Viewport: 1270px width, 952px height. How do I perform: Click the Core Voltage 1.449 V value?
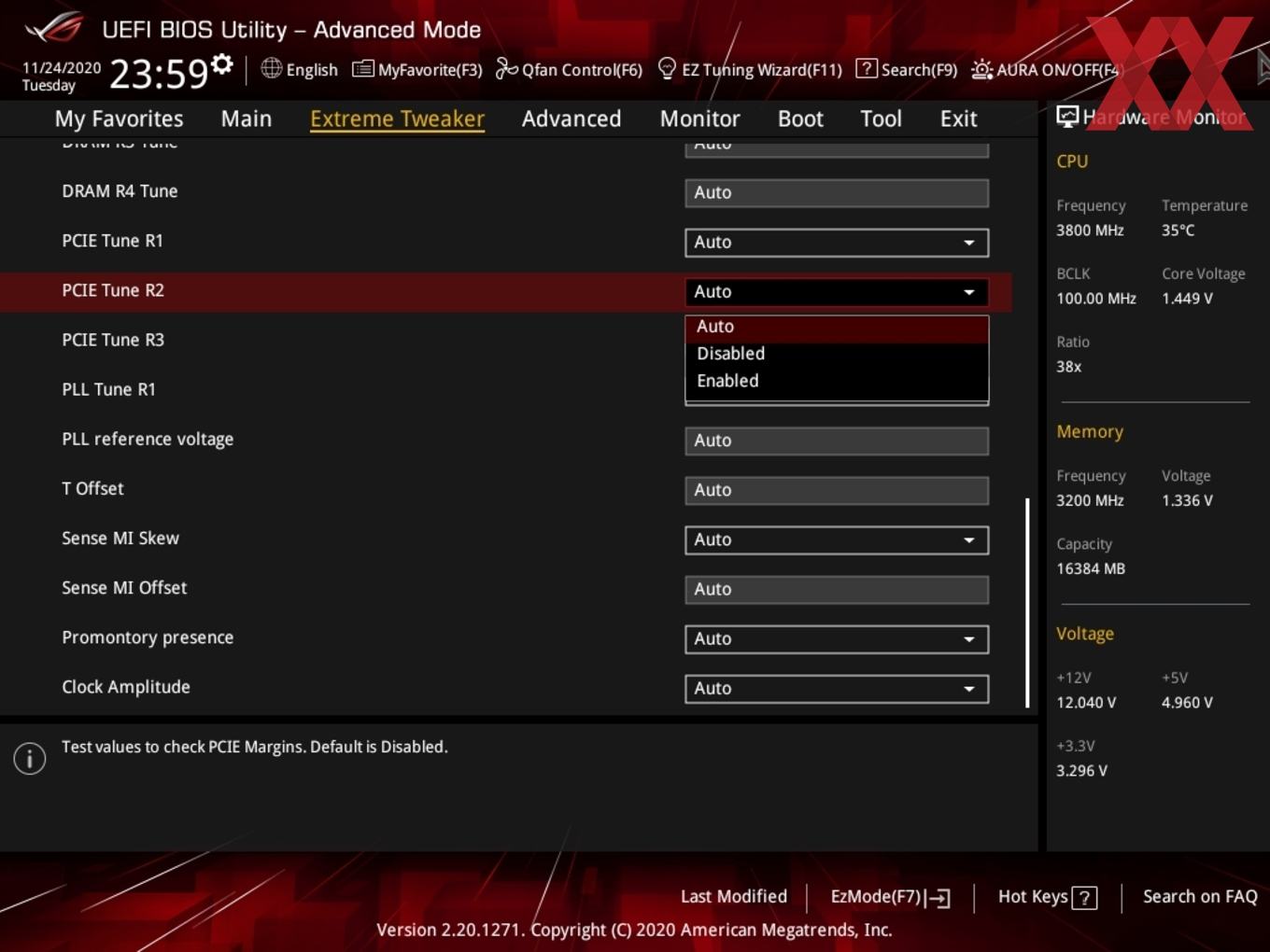1187,299
